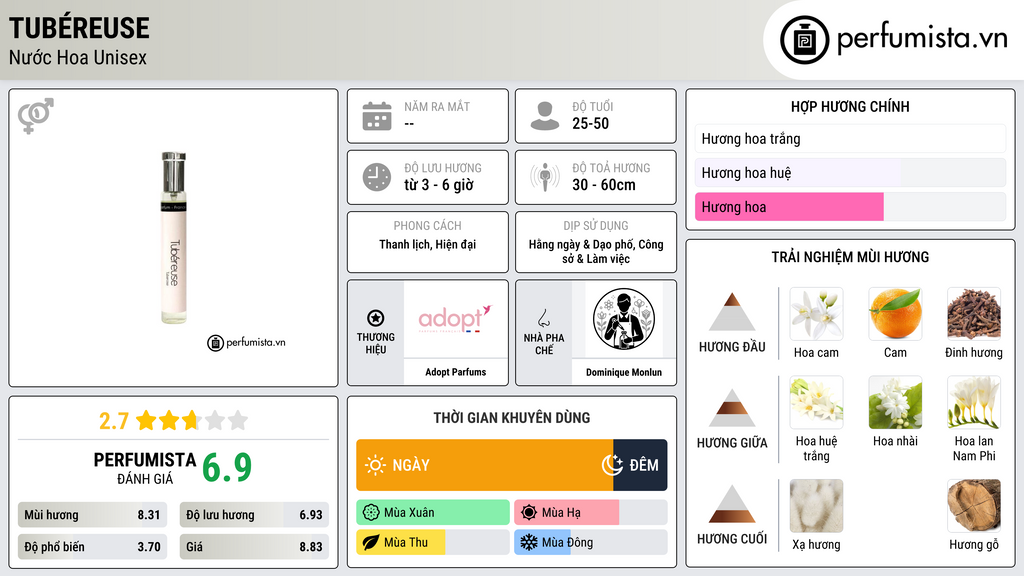Click the age range value 25-50
Image resolution: width=1024 pixels, height=576 pixels.
(590, 124)
